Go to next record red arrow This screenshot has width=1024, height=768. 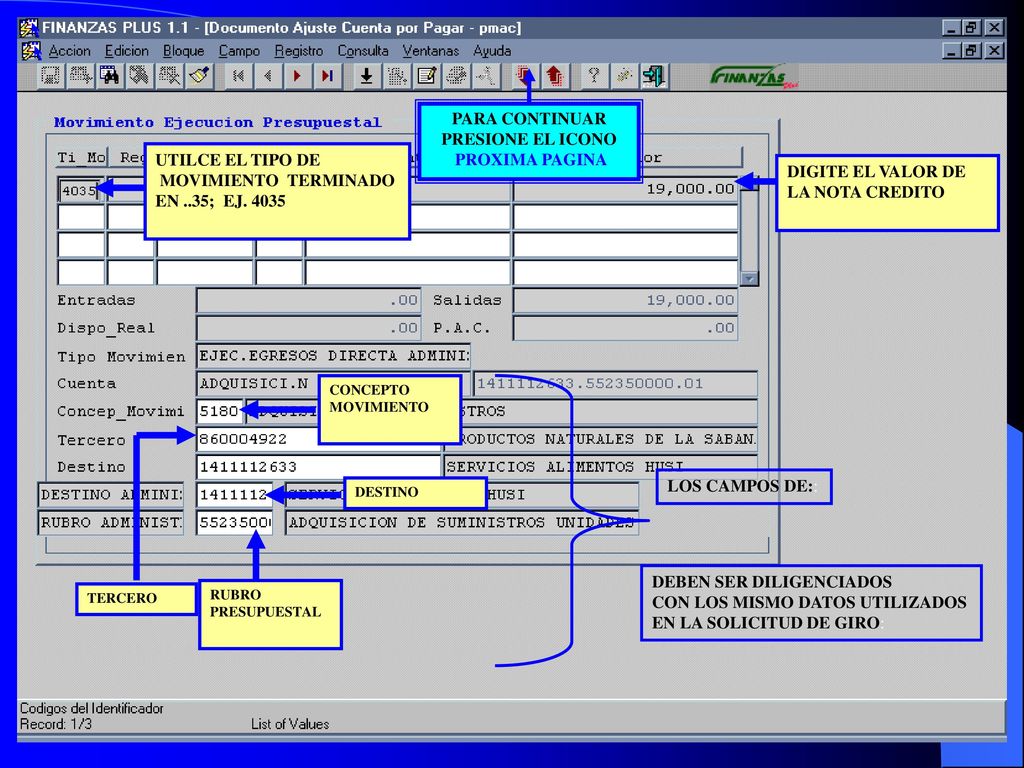[297, 76]
